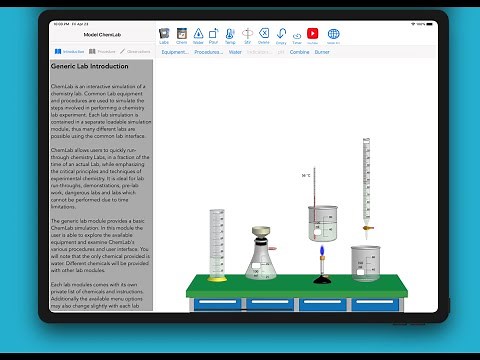This screenshot has height=360, width=480.
Task: Open the greyed Indicators... menu
Action: click(x=259, y=52)
